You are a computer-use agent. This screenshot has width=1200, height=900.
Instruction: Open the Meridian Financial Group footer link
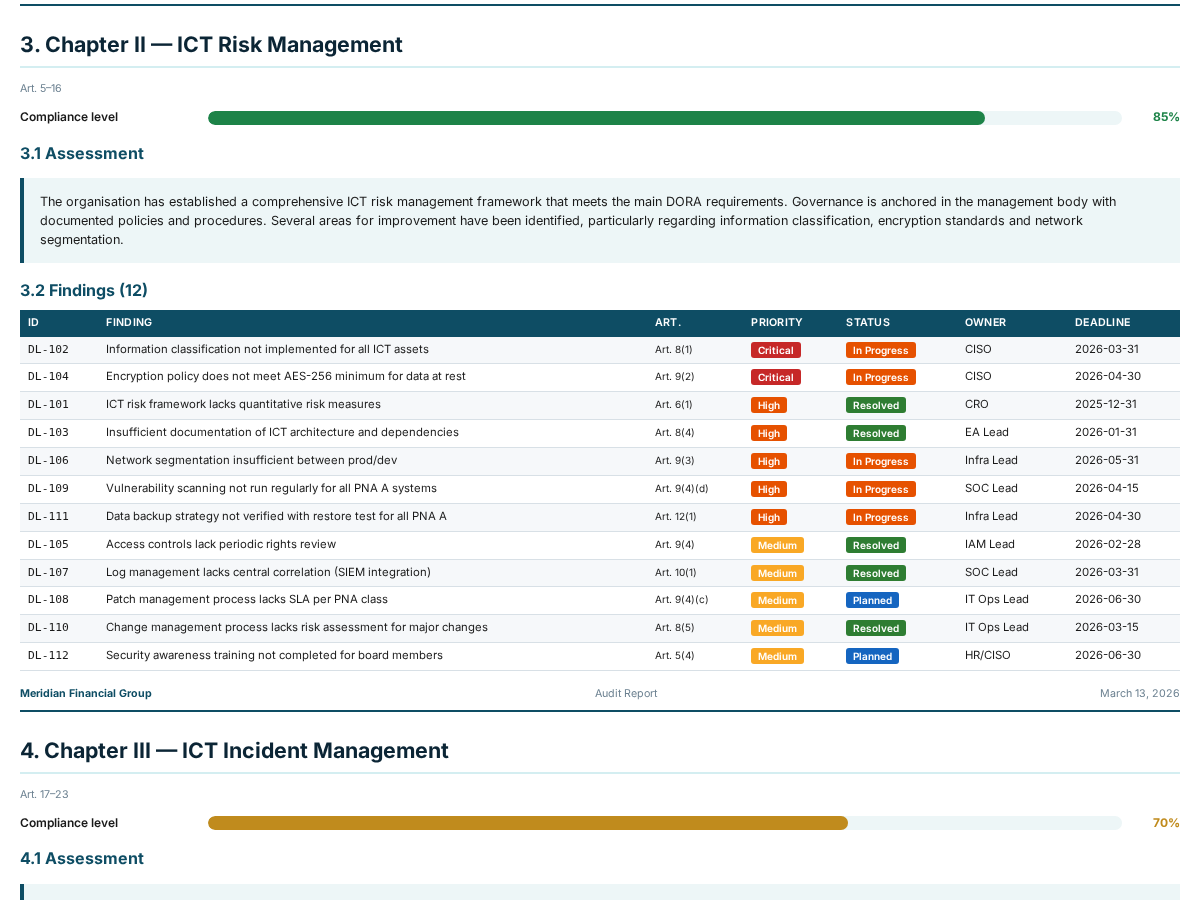(85, 693)
